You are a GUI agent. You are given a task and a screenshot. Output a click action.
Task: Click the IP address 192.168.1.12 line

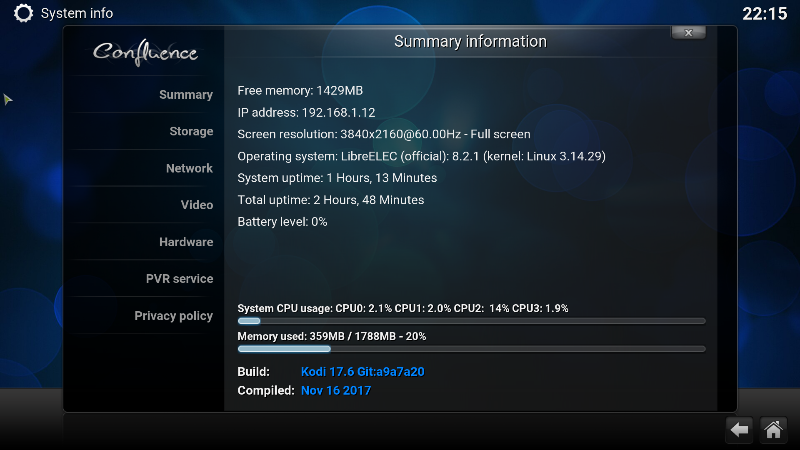(306, 112)
